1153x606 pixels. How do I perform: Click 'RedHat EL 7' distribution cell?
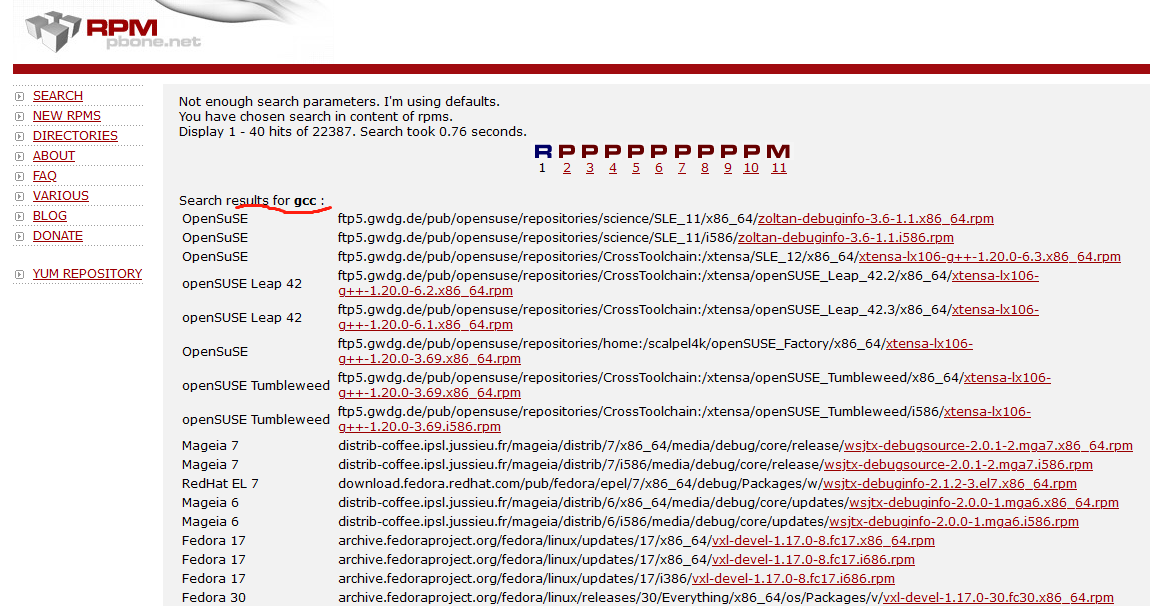(x=220, y=484)
